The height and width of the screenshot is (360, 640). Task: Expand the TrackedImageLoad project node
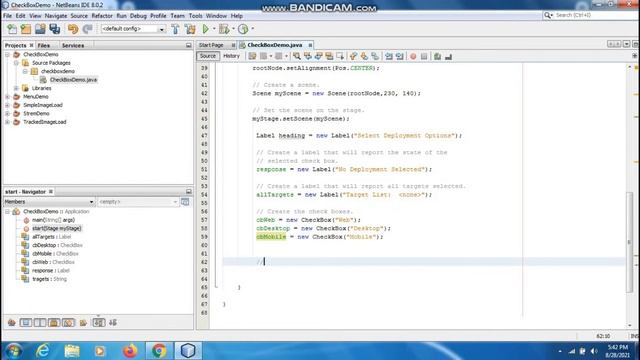(7, 122)
